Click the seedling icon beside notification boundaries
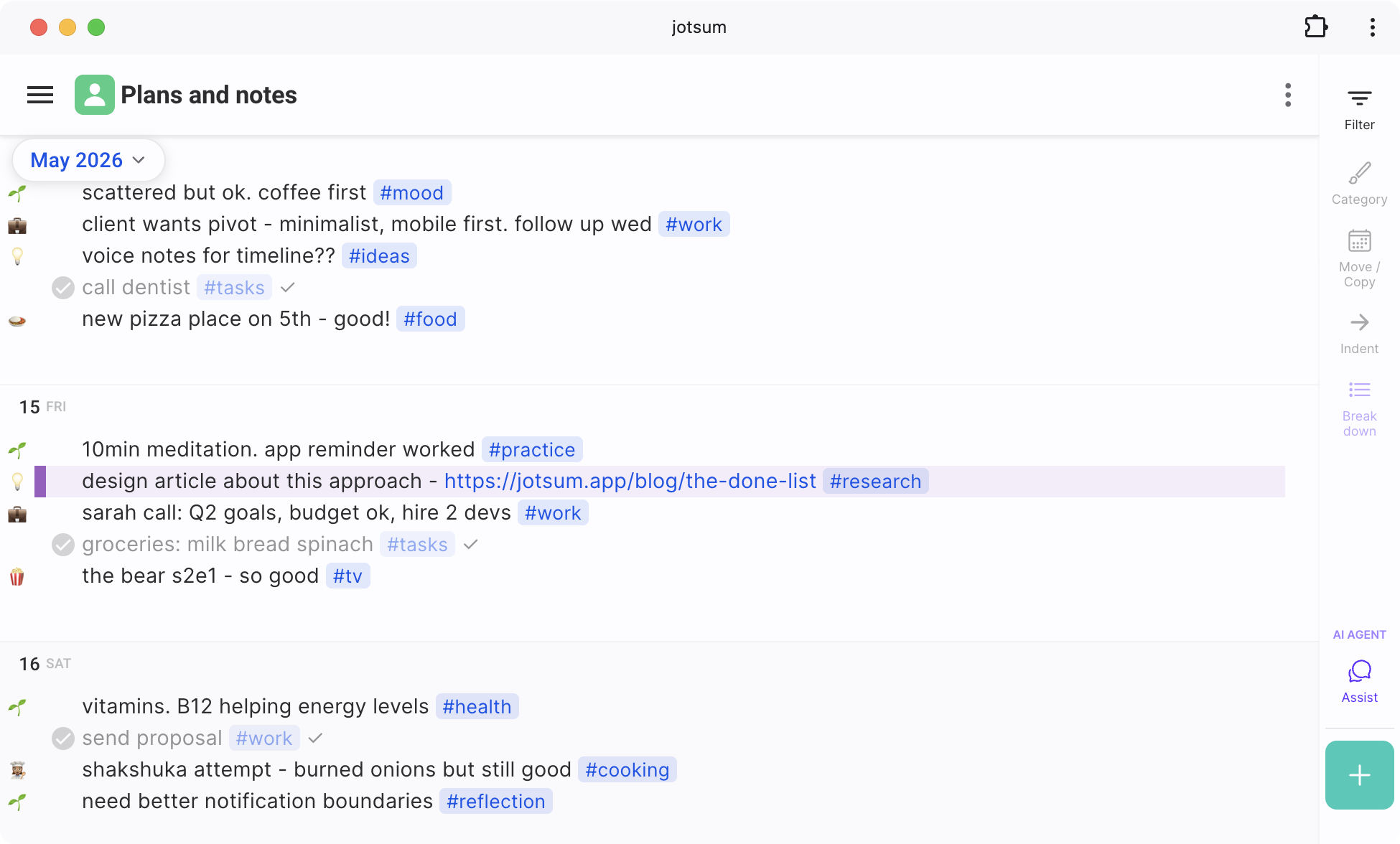This screenshot has width=1400, height=844. click(17, 802)
